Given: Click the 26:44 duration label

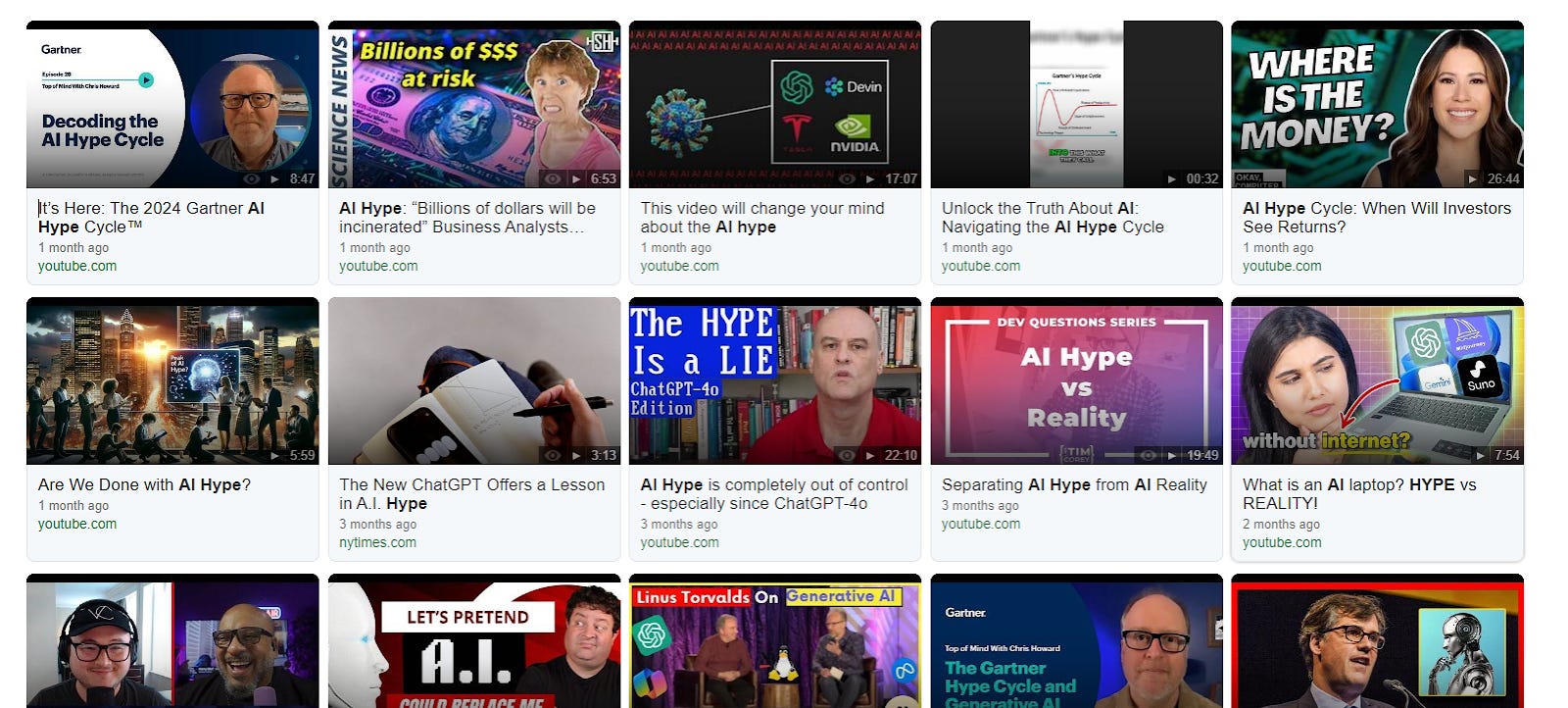Looking at the screenshot, I should pyautogui.click(x=1503, y=178).
